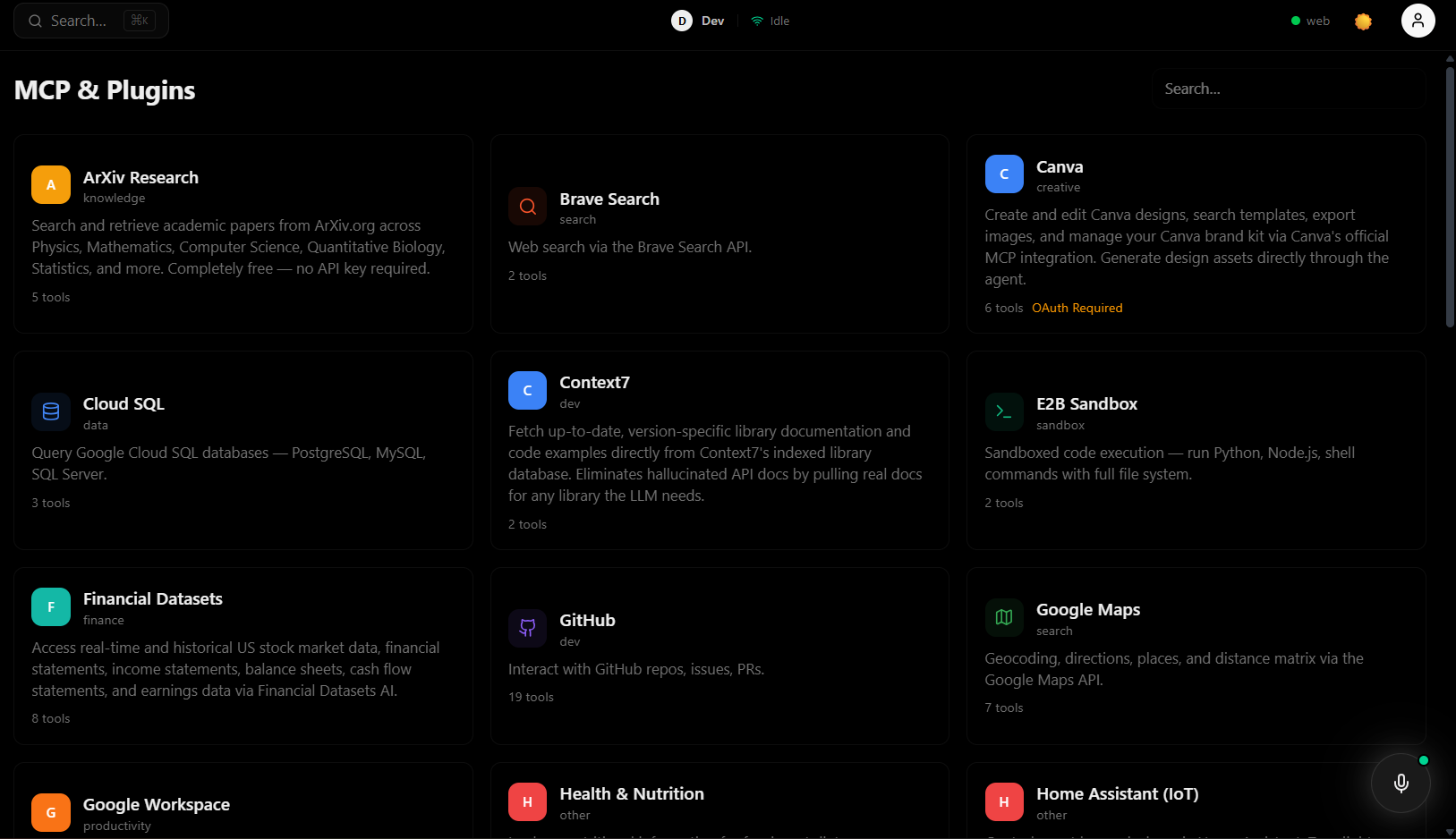Open the global Search command bar
The height and width of the screenshot is (839, 1456).
[x=91, y=21]
